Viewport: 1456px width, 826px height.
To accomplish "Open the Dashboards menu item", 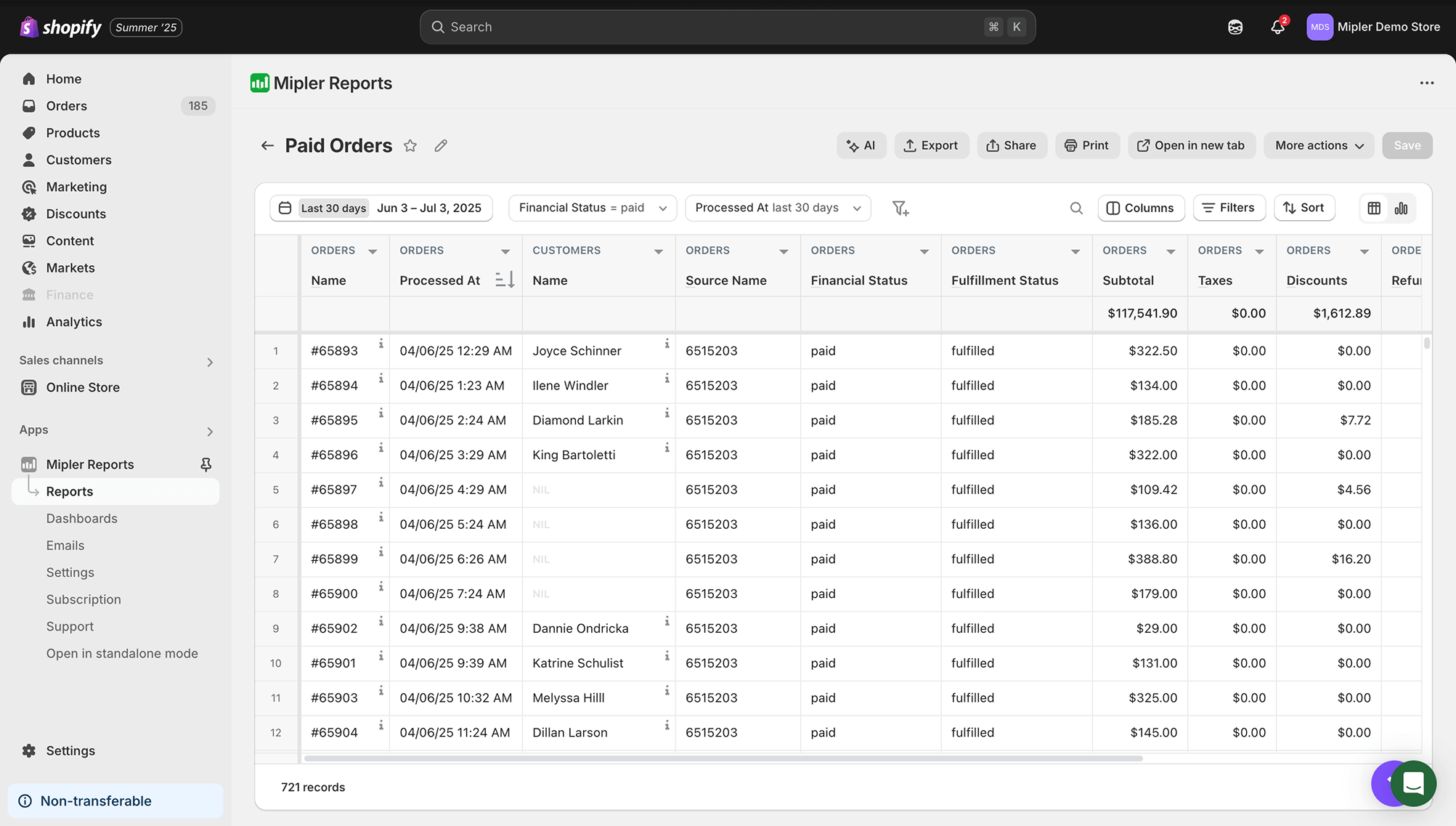I will pos(81,518).
